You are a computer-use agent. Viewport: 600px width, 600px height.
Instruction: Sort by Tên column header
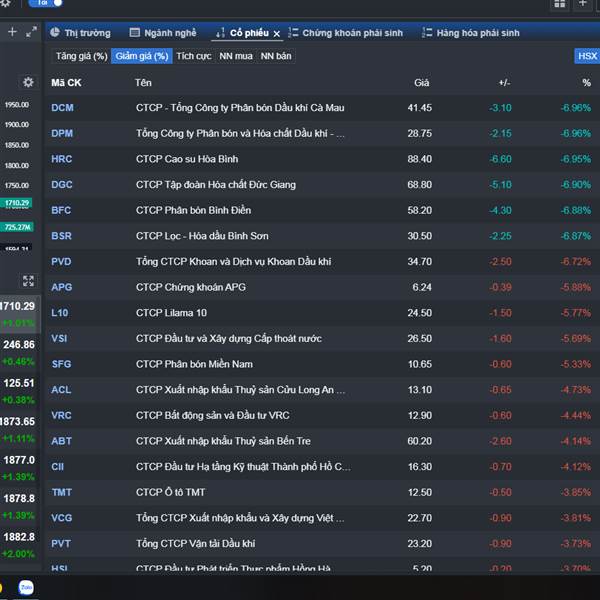click(x=143, y=83)
